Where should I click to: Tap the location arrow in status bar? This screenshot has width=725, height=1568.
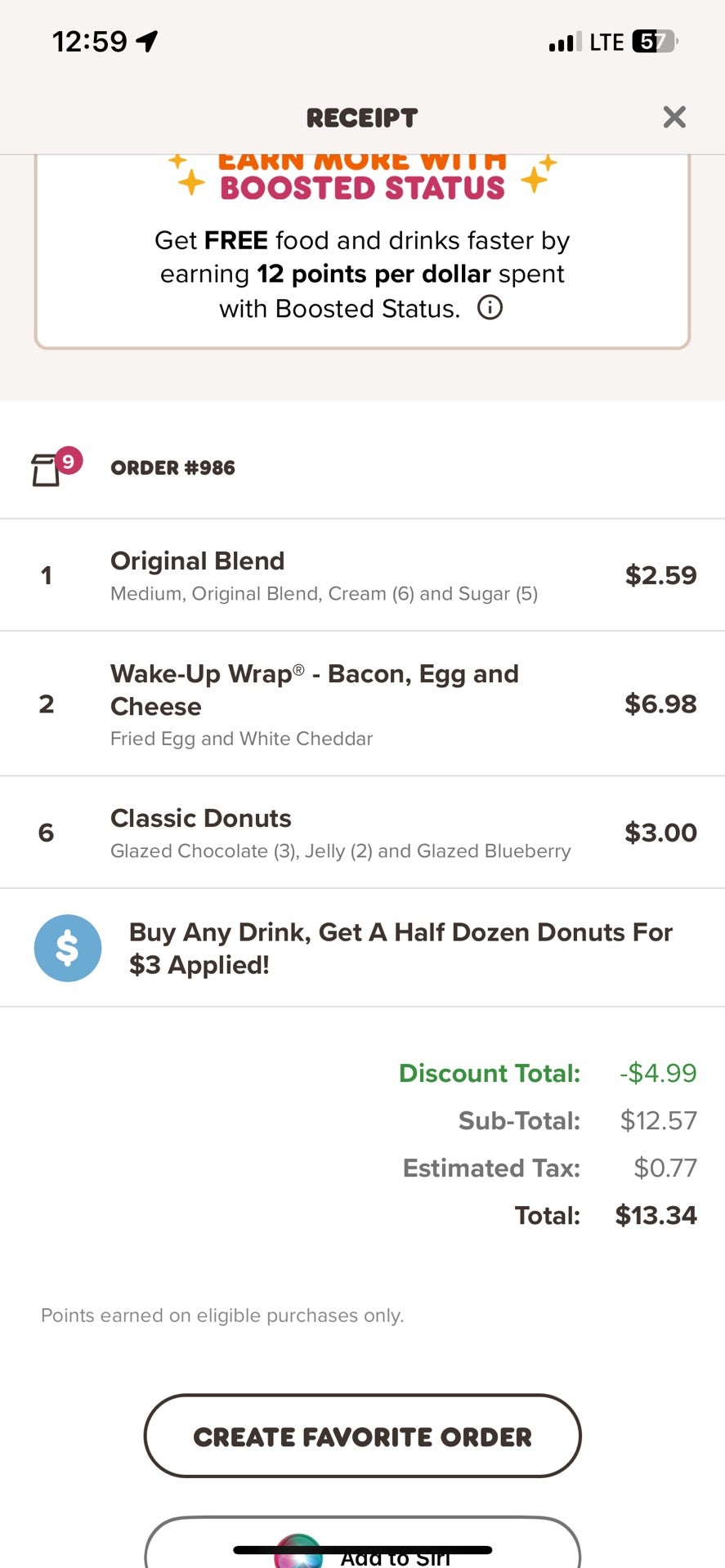click(147, 41)
